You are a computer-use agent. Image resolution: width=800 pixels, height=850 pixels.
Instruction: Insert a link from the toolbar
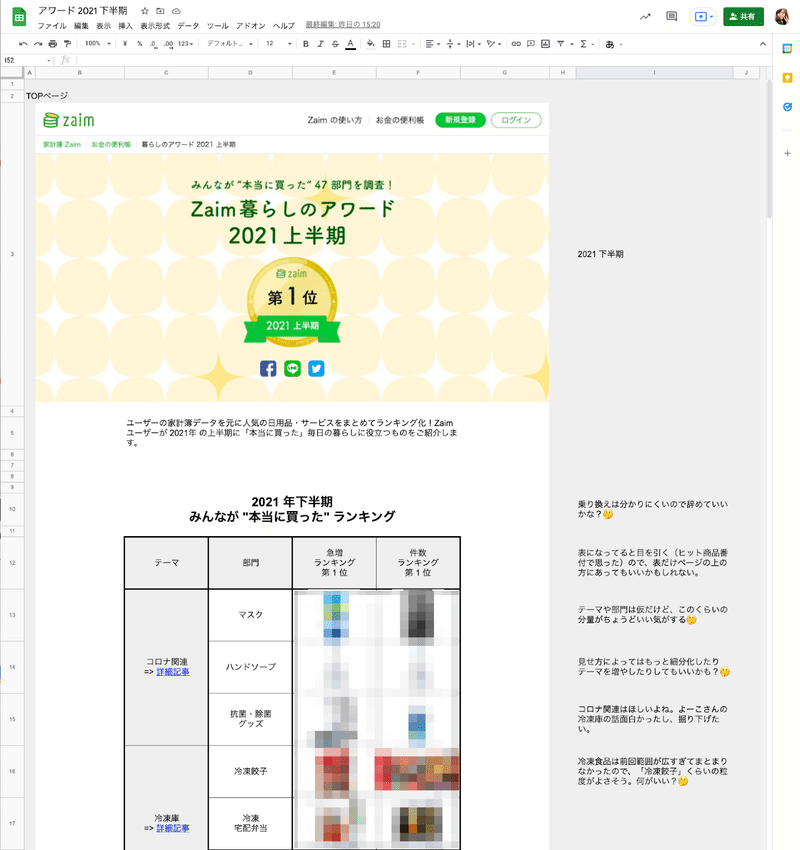pyautogui.click(x=516, y=44)
